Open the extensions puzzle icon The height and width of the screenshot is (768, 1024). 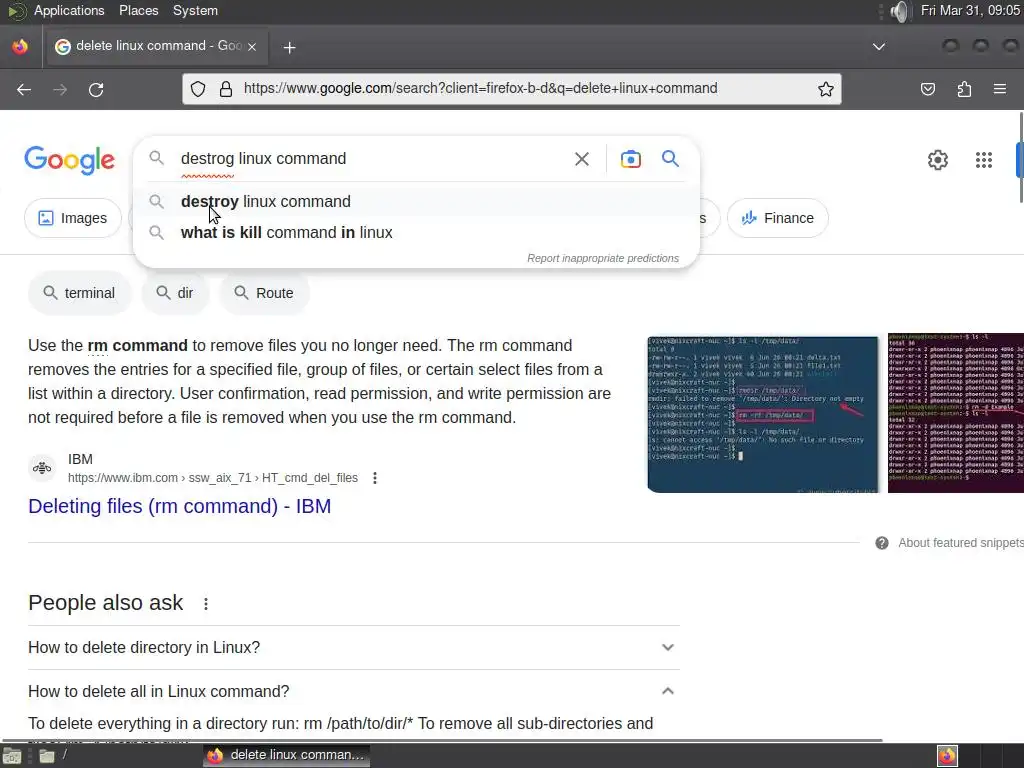(x=964, y=89)
